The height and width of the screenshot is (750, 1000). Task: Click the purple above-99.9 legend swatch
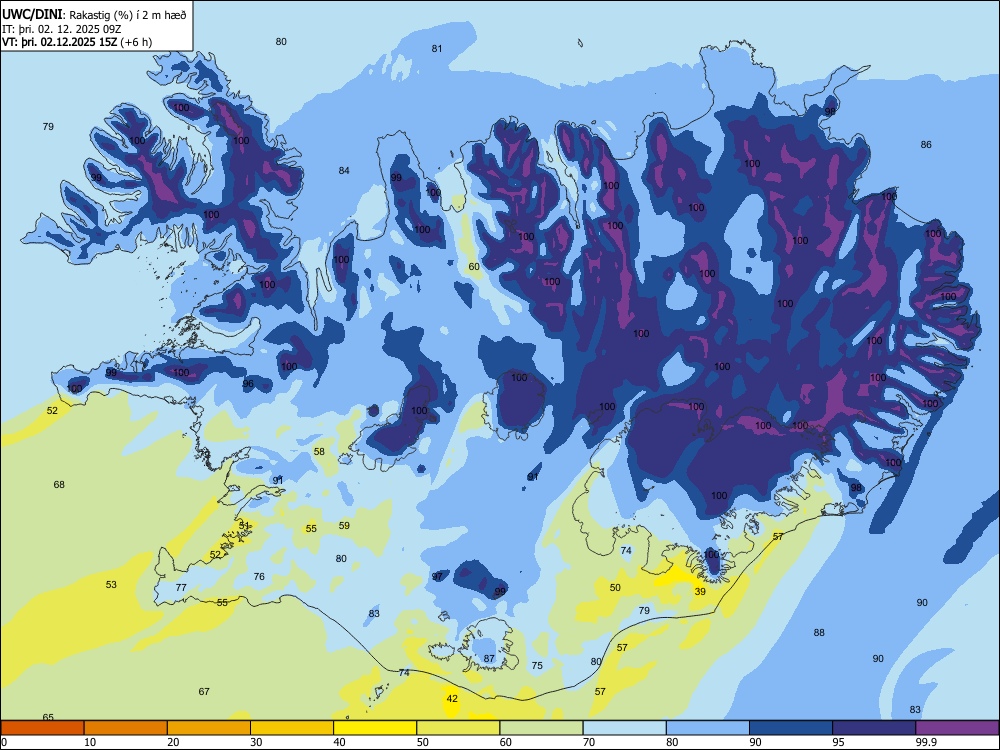coord(957,728)
